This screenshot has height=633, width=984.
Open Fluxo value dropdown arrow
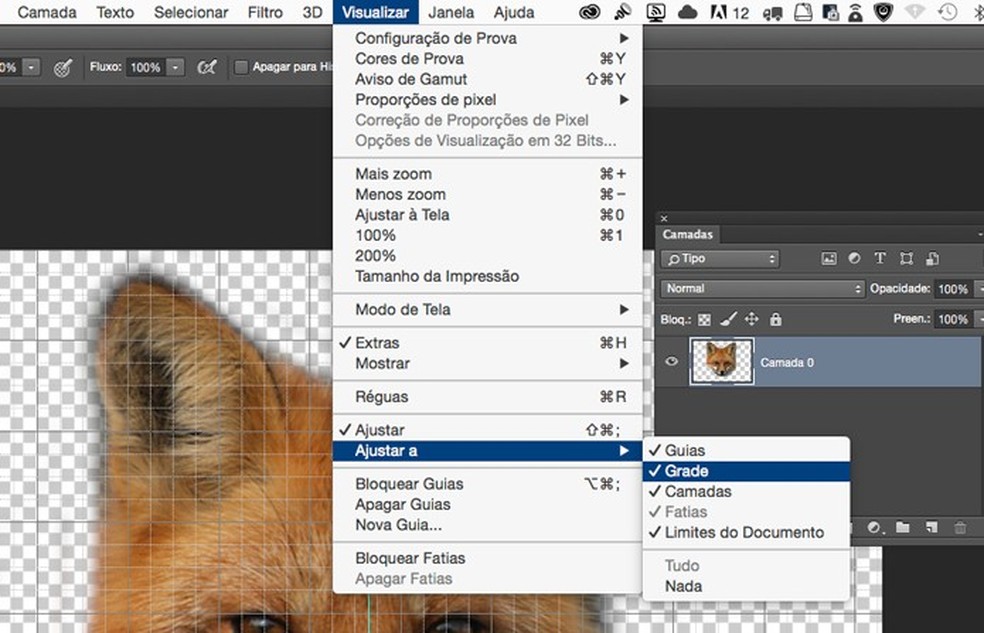click(176, 67)
